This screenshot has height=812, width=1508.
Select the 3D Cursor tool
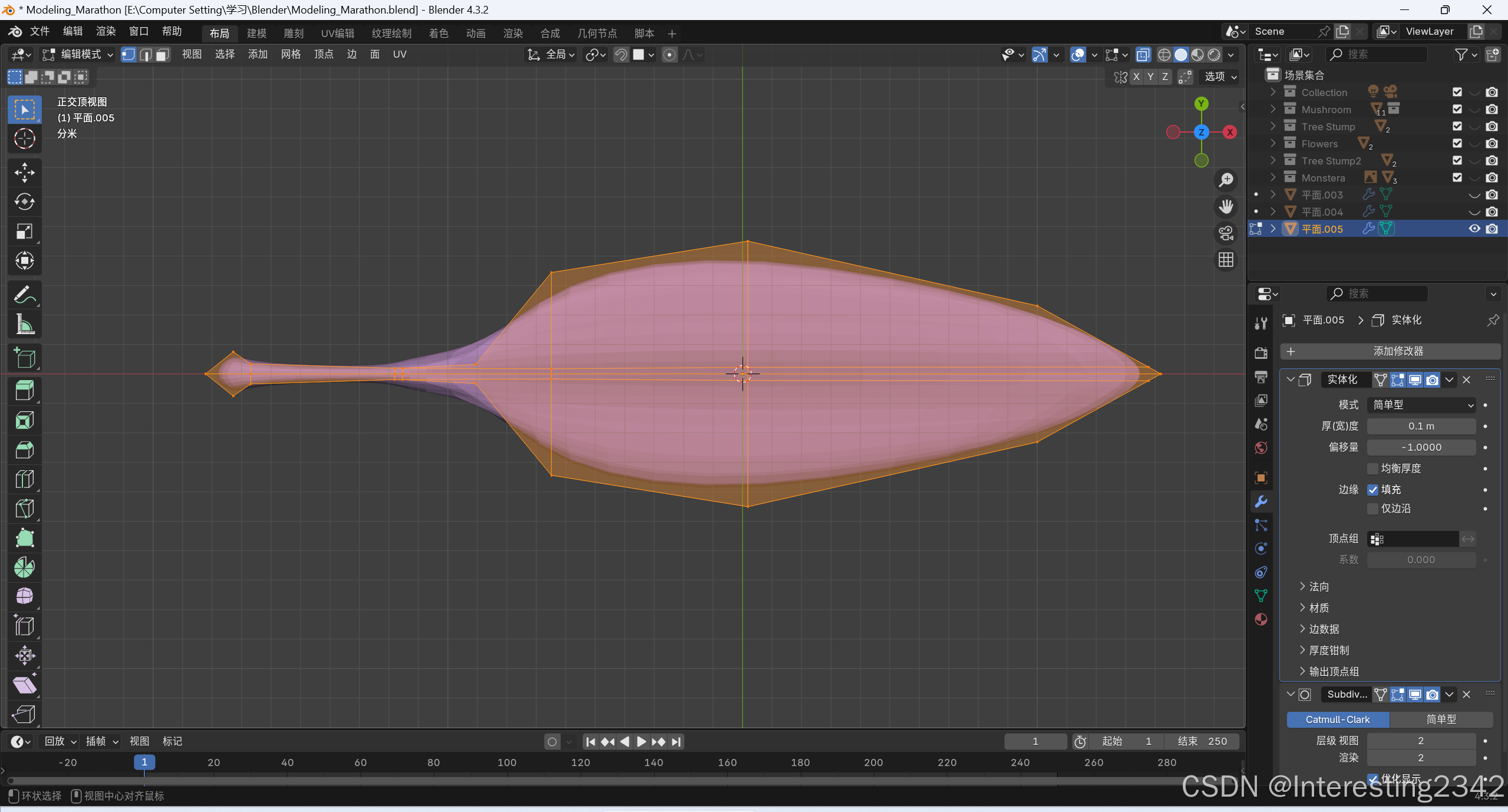click(24, 139)
